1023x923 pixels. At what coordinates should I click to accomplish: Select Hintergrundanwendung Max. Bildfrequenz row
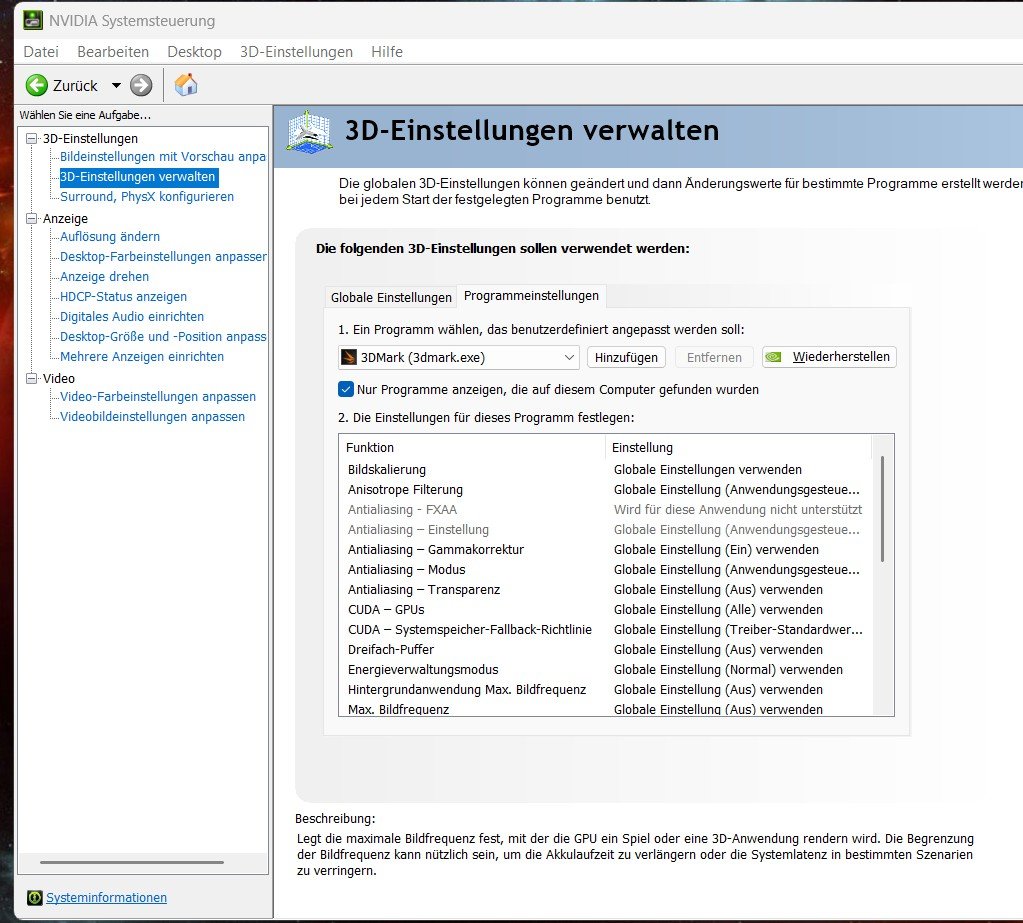[x=605, y=689]
